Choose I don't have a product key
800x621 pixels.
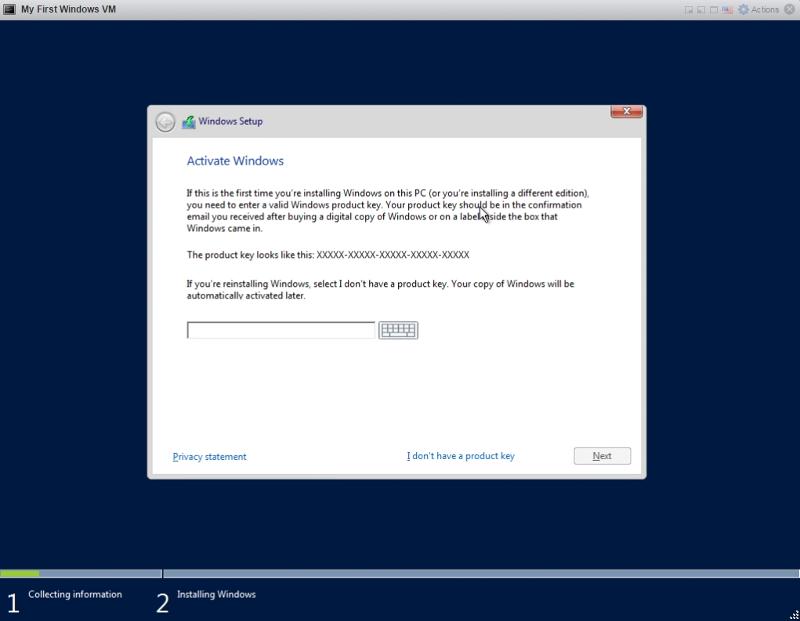click(x=460, y=456)
